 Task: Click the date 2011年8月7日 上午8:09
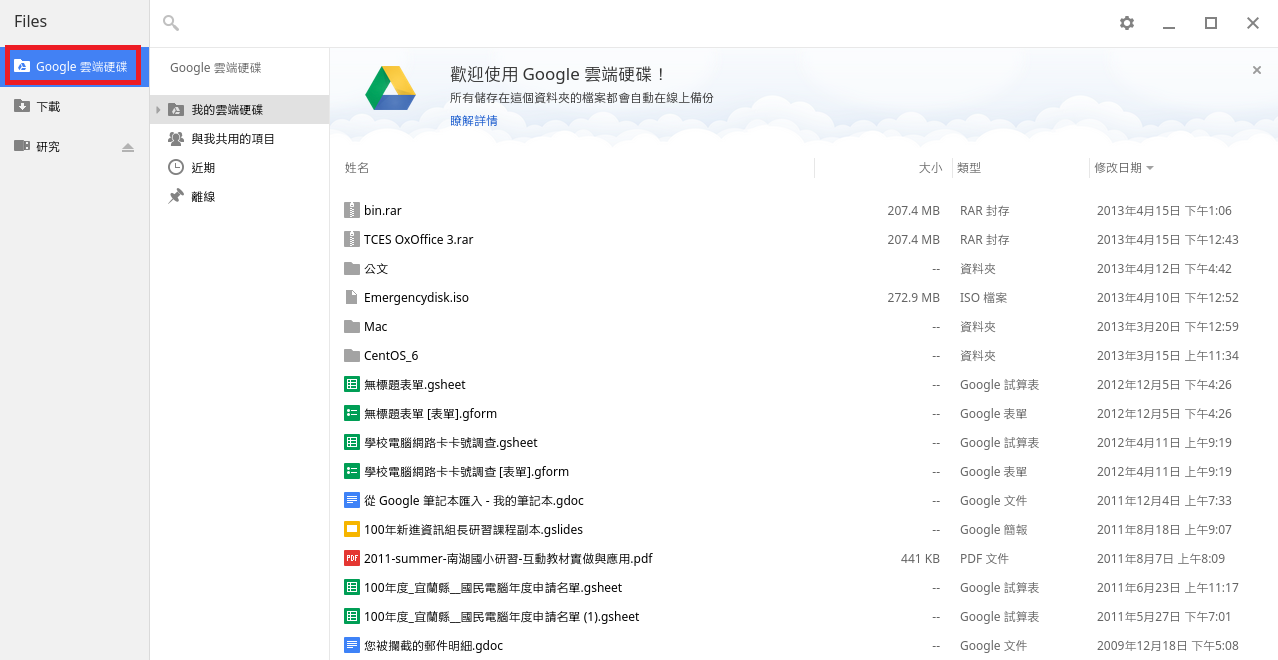(x=1161, y=559)
